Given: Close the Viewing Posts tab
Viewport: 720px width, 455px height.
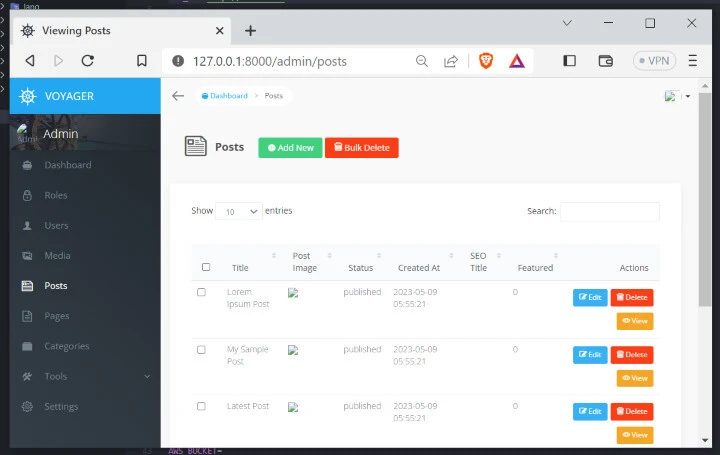Looking at the screenshot, I should pyautogui.click(x=219, y=31).
